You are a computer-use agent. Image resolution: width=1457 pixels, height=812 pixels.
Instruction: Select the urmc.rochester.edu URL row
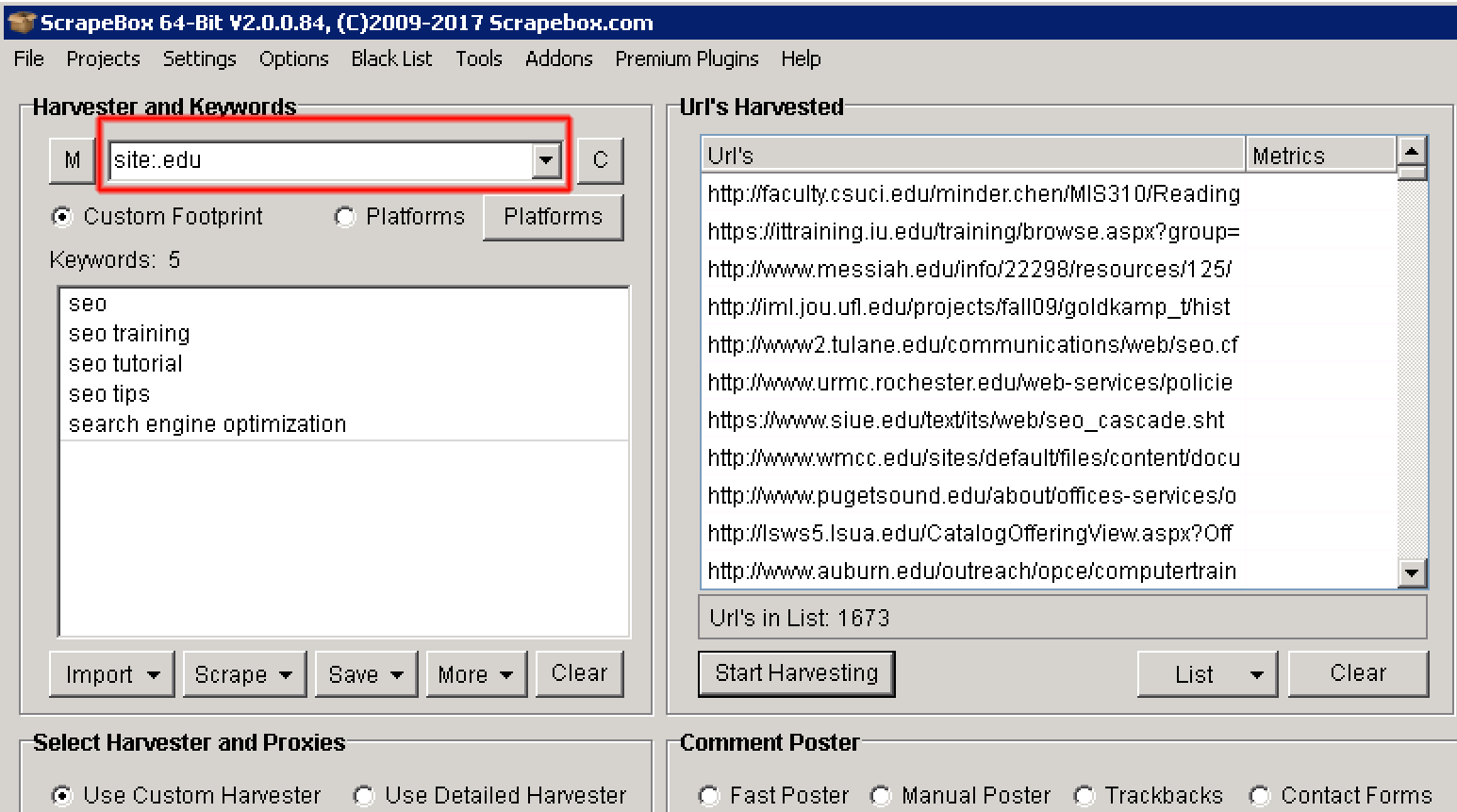1049,382
